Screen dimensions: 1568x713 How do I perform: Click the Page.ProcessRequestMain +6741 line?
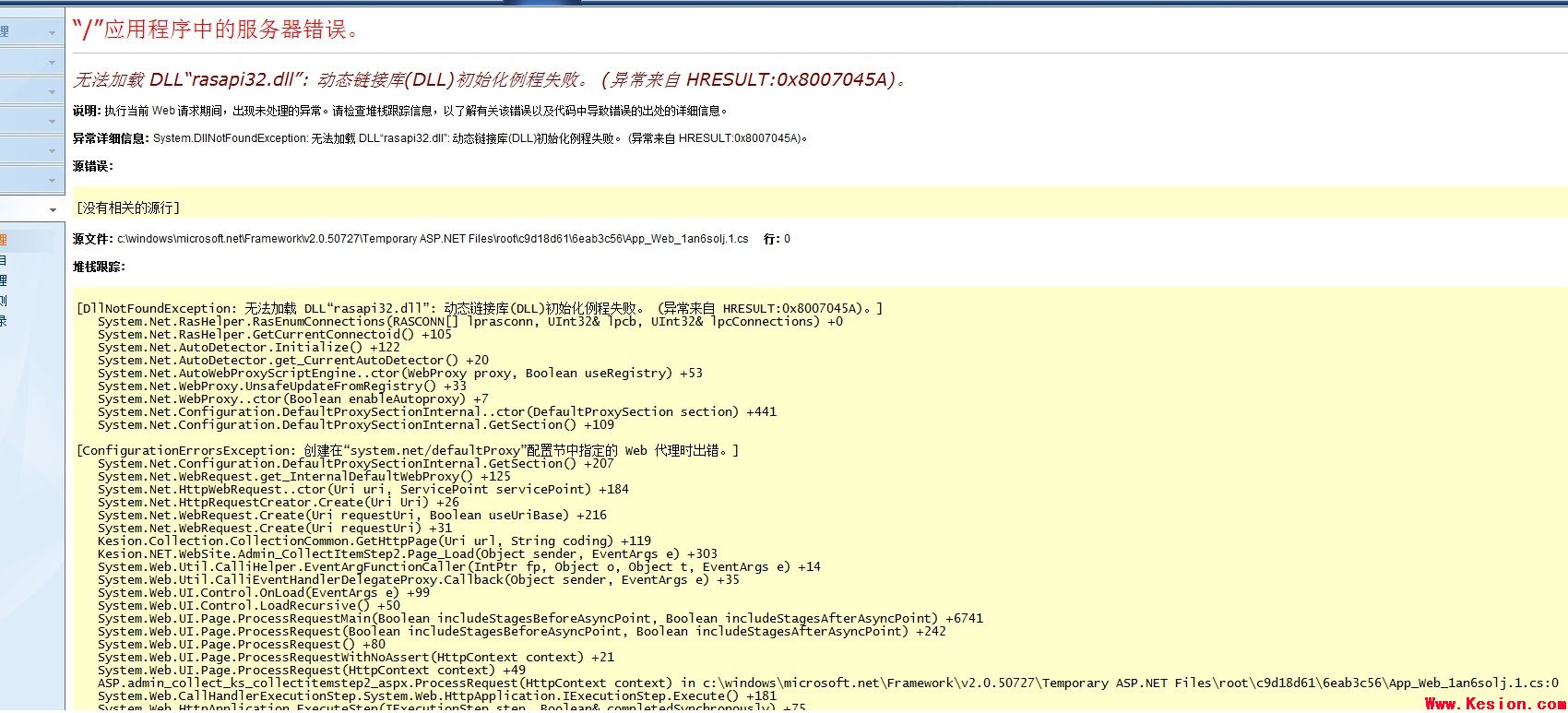[540, 619]
